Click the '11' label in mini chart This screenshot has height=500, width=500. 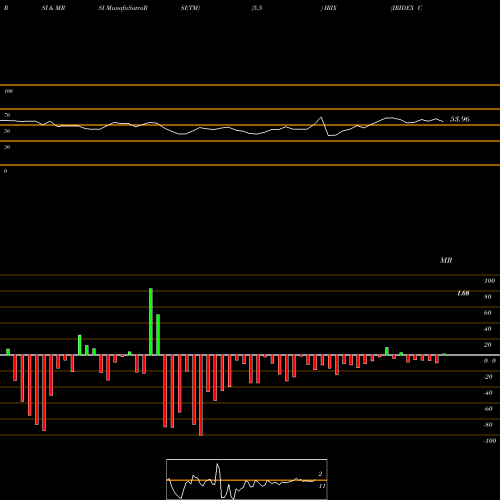tap(322, 486)
